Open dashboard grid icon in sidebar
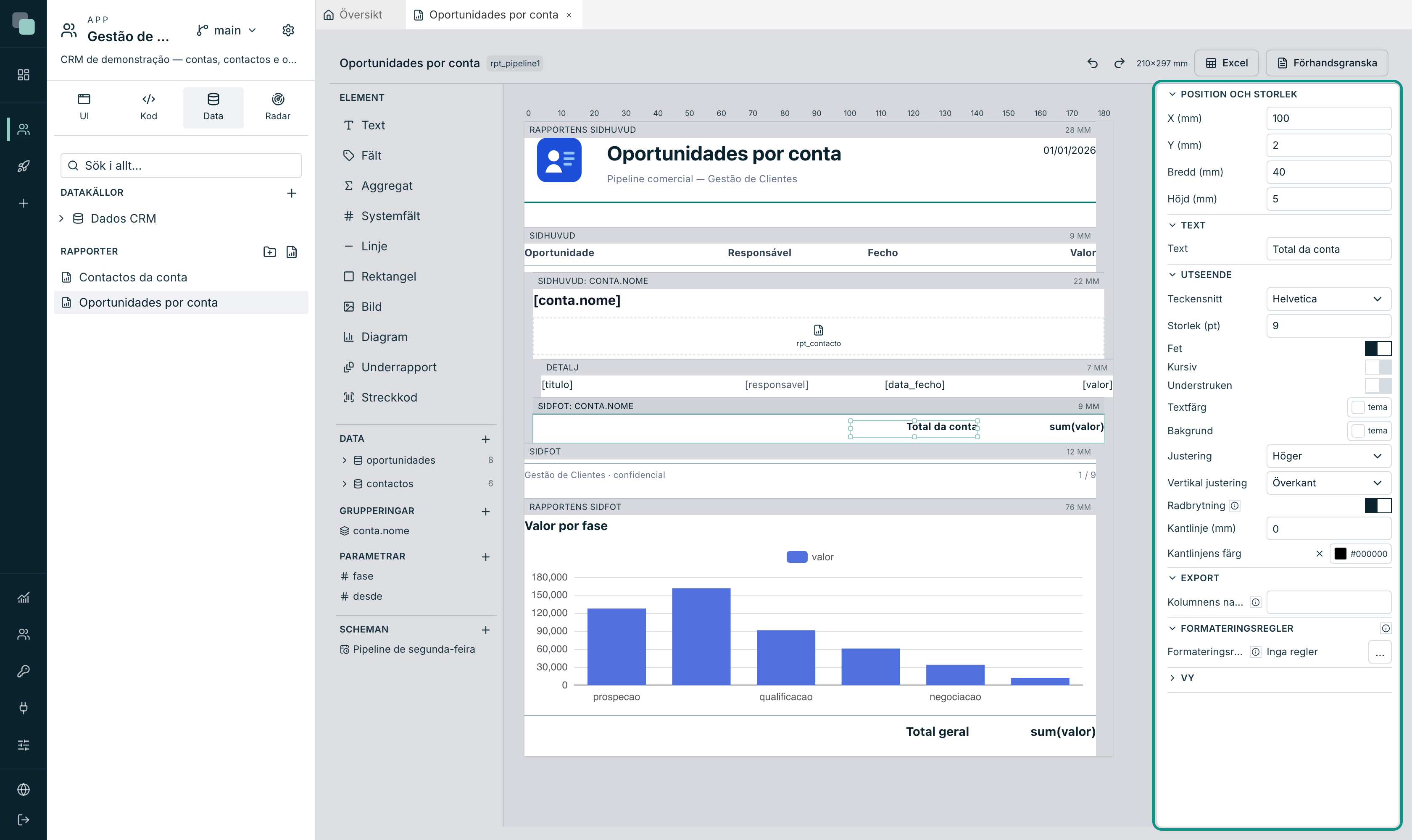The image size is (1412, 840). point(23,75)
